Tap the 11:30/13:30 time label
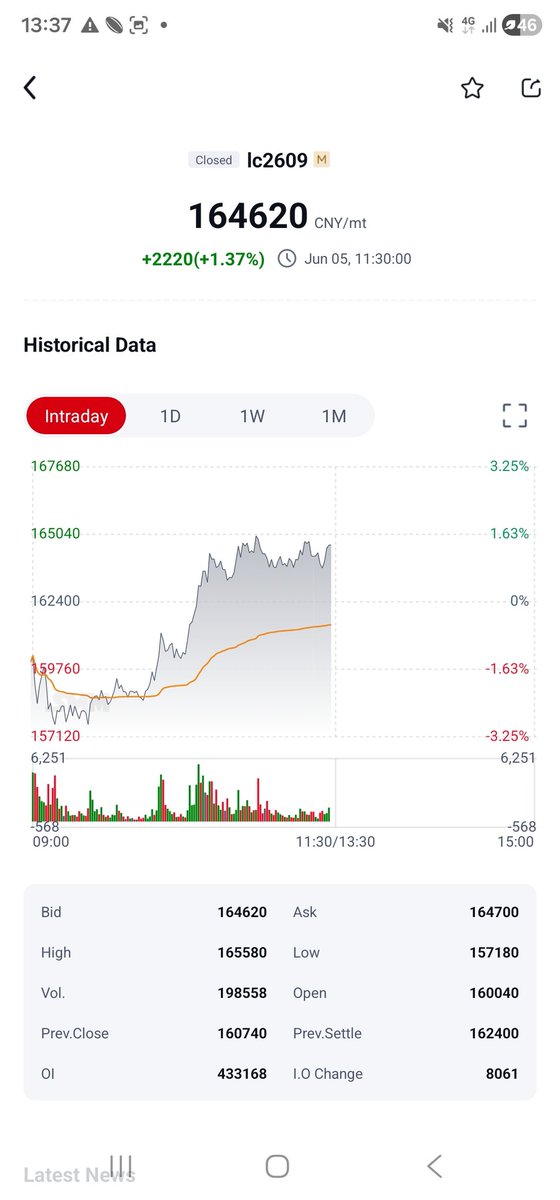The height and width of the screenshot is (1200, 560). [x=336, y=842]
